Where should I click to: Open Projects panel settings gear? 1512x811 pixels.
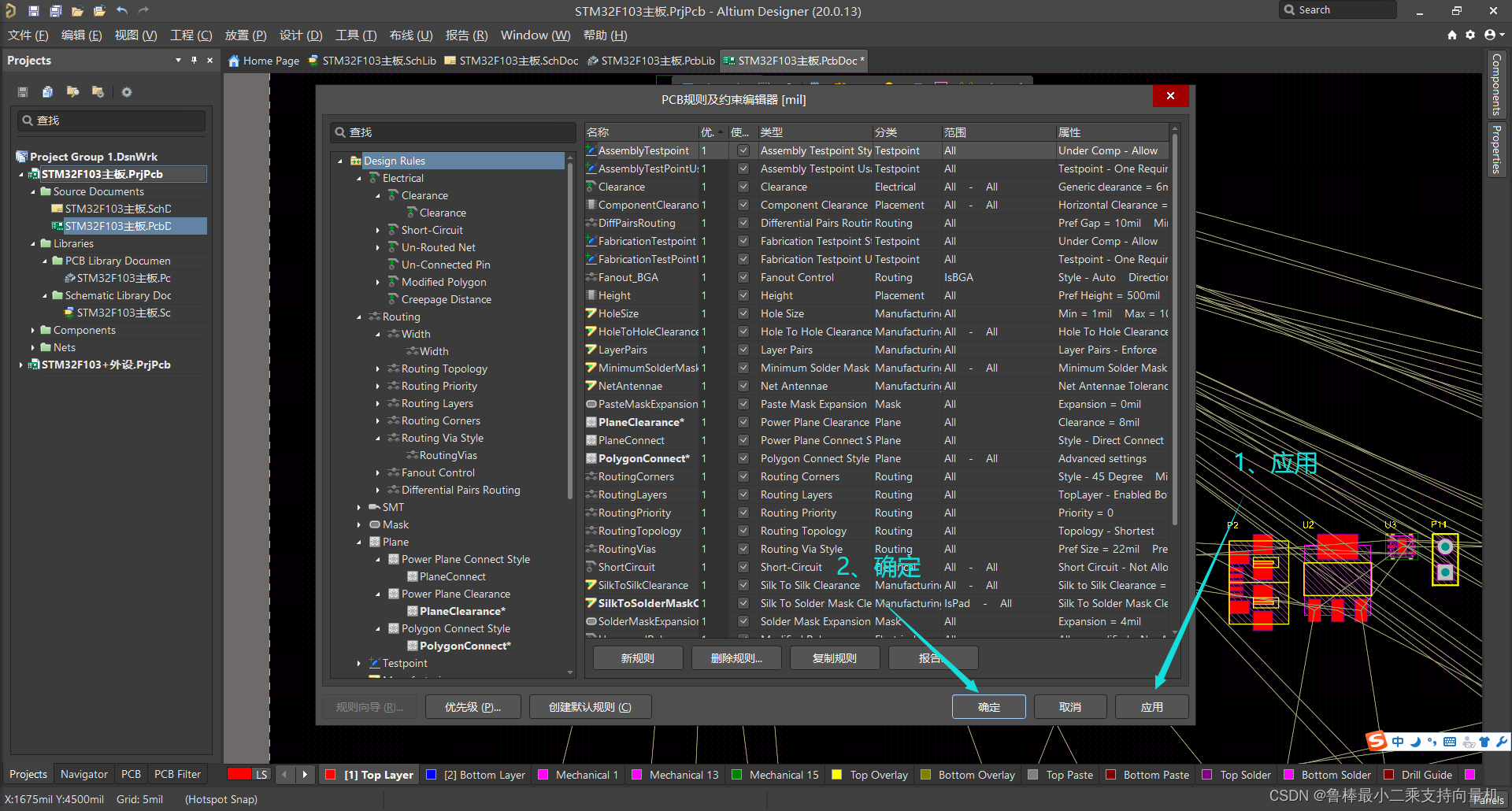(x=127, y=92)
